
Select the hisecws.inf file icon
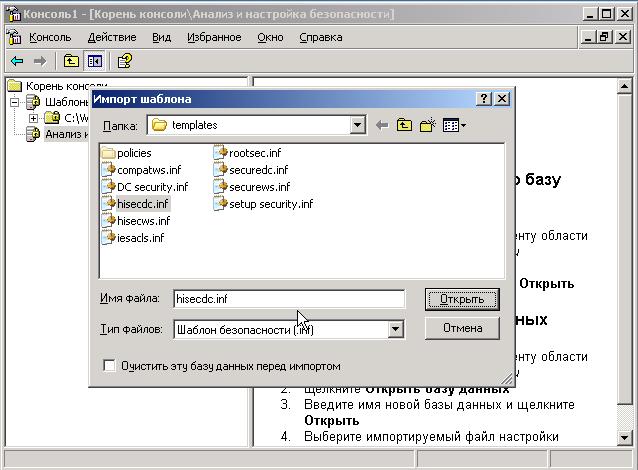(x=108, y=221)
